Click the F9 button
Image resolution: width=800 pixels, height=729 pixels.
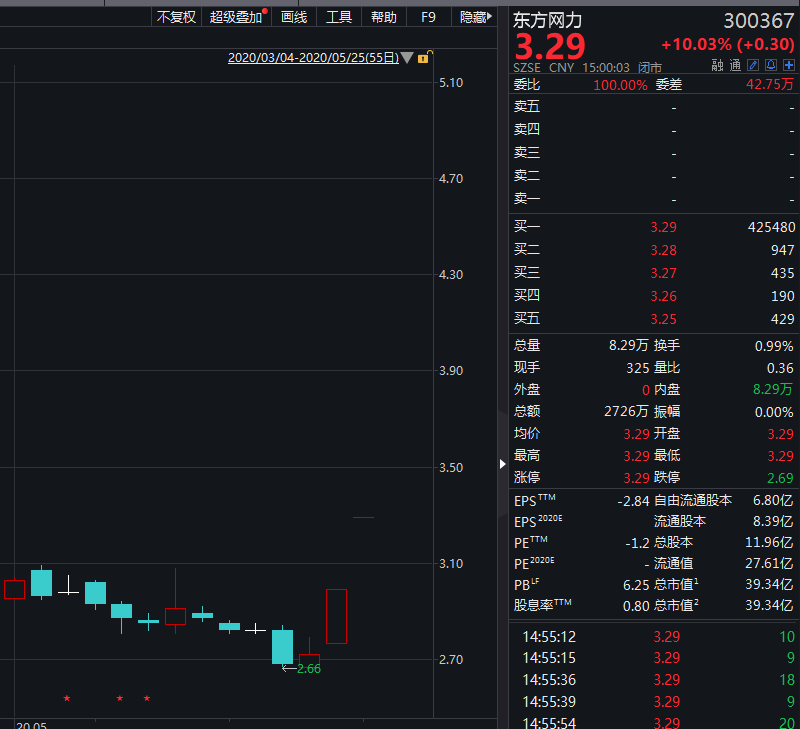429,17
